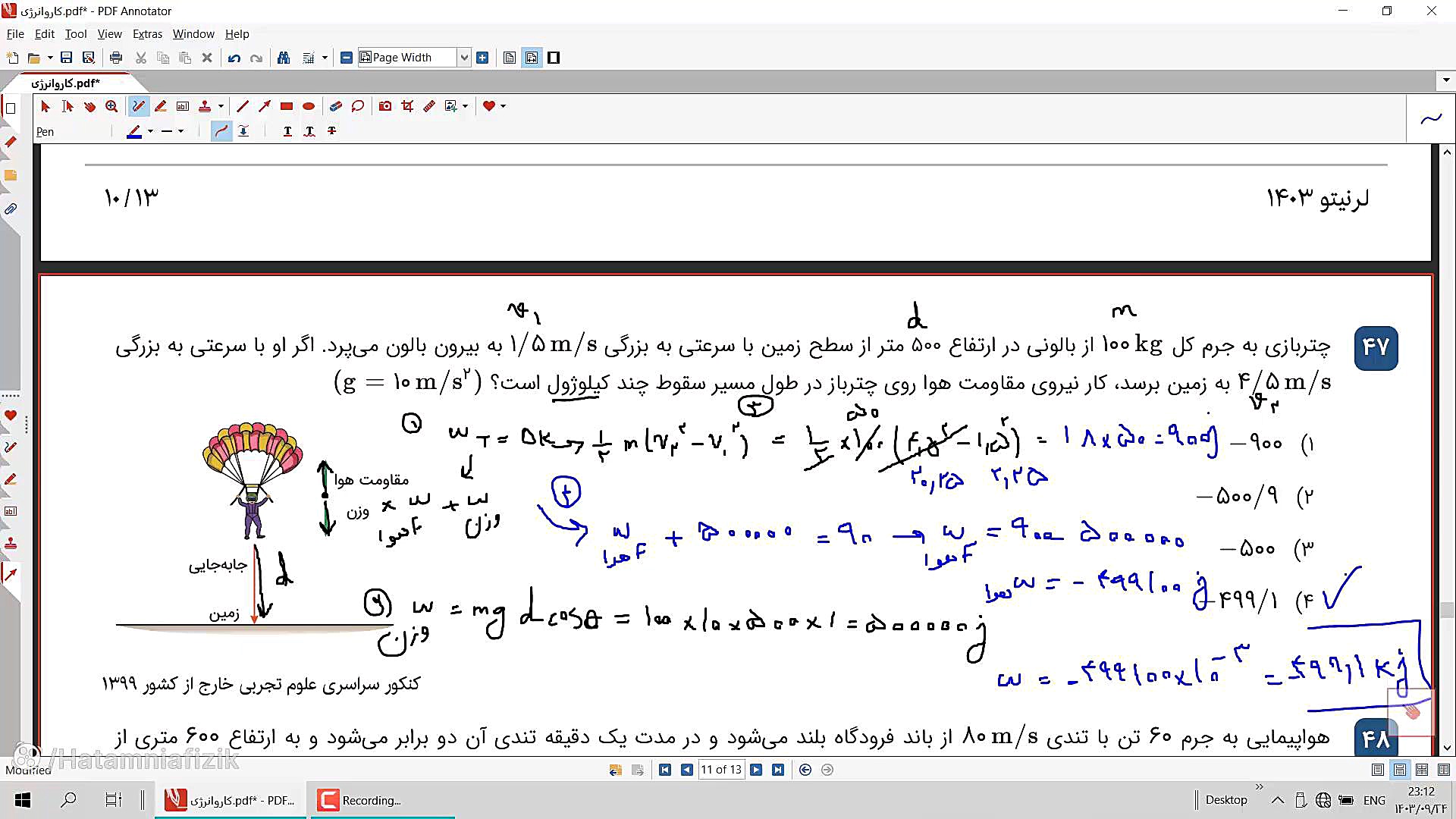Screen dimensions: 1456x819
Task: Toggle pen auto-smooth option
Action: (x=221, y=131)
